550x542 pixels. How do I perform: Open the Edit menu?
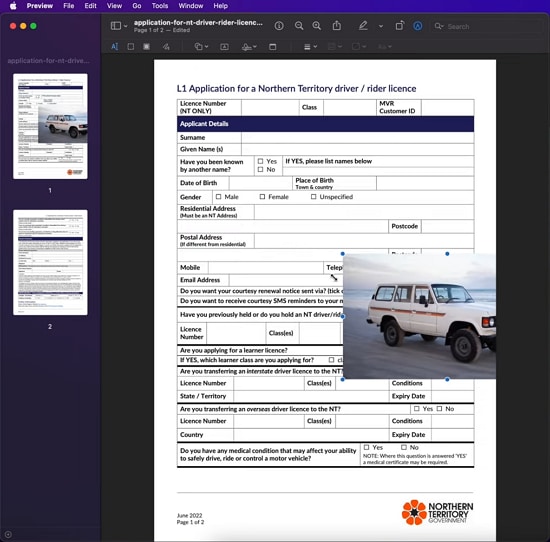(90, 6)
